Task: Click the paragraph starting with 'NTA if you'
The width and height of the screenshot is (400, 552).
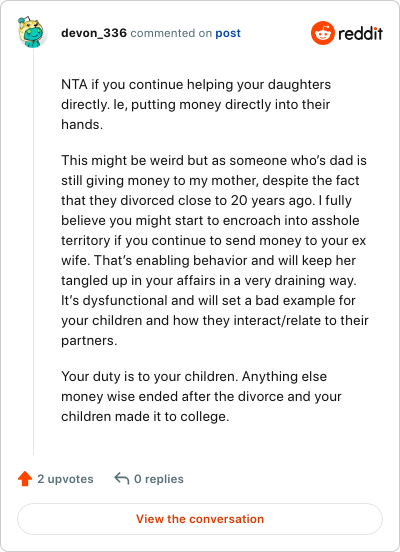Action: (x=196, y=105)
